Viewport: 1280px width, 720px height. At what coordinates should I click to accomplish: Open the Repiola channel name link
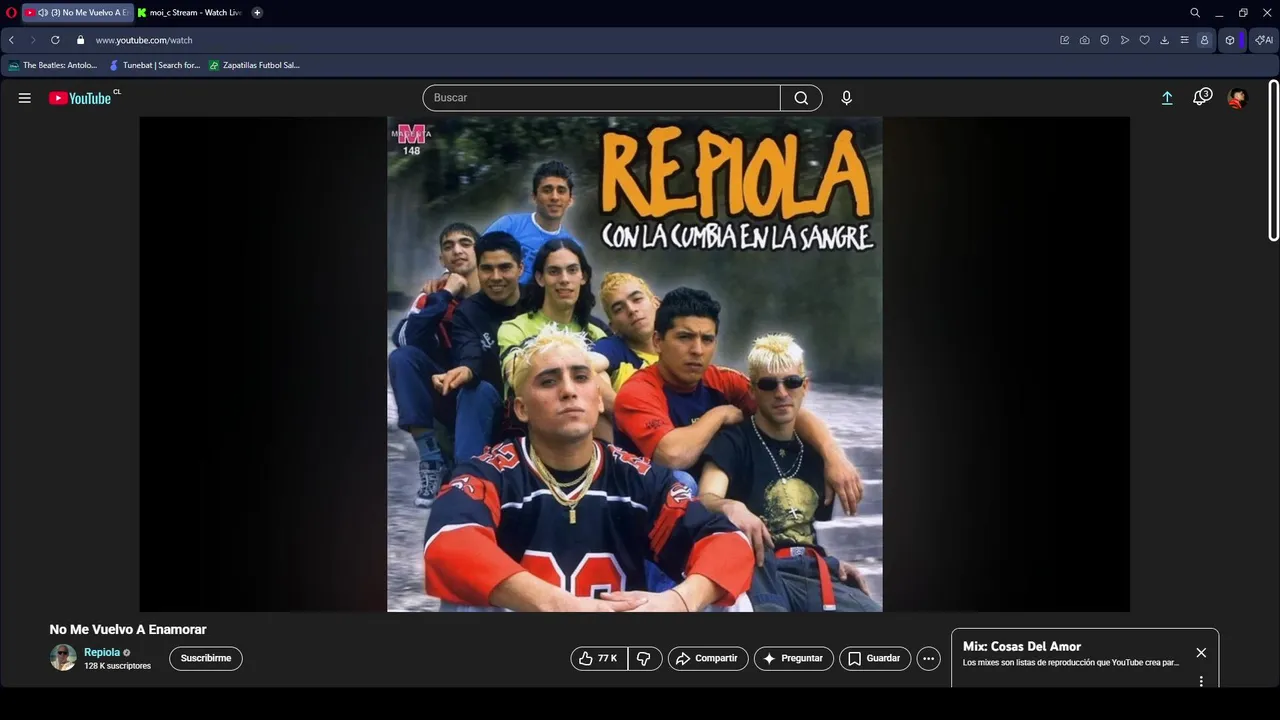point(102,652)
